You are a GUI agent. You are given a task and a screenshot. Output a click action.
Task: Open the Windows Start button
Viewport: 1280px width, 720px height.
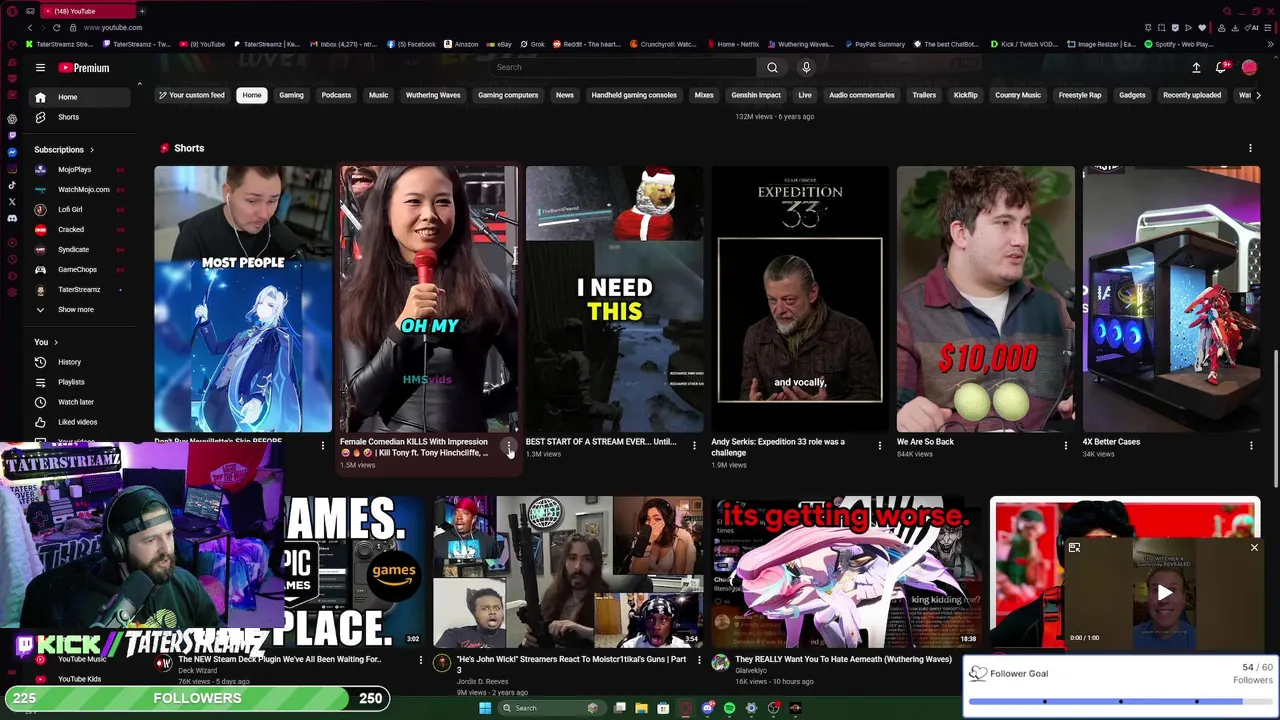click(x=485, y=708)
